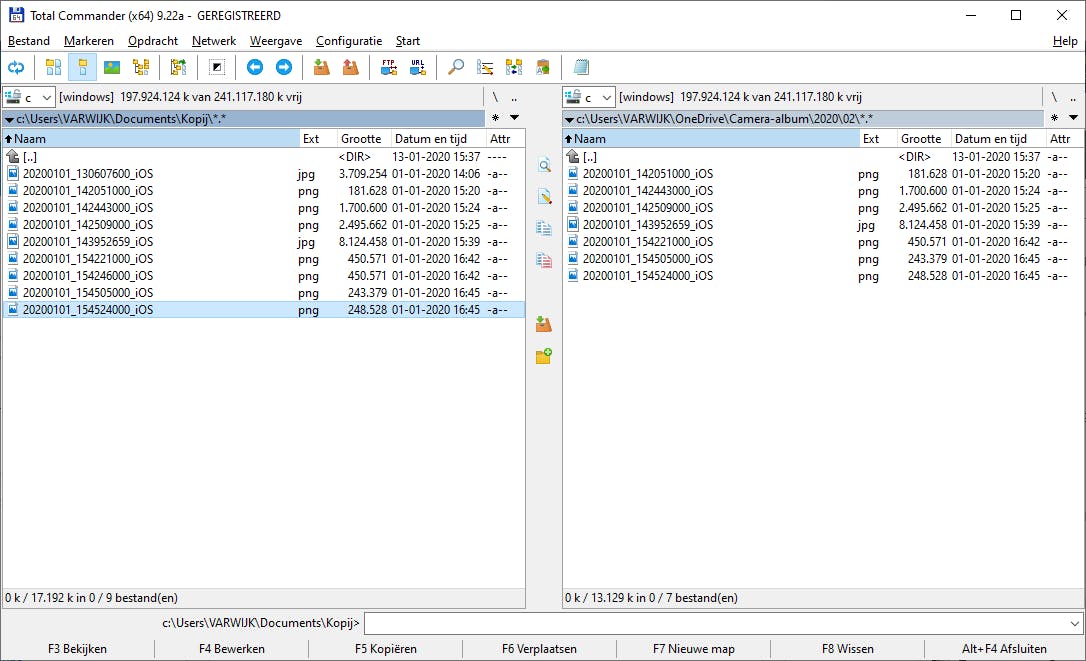Open left panel favorites asterisk button

click(x=495, y=118)
